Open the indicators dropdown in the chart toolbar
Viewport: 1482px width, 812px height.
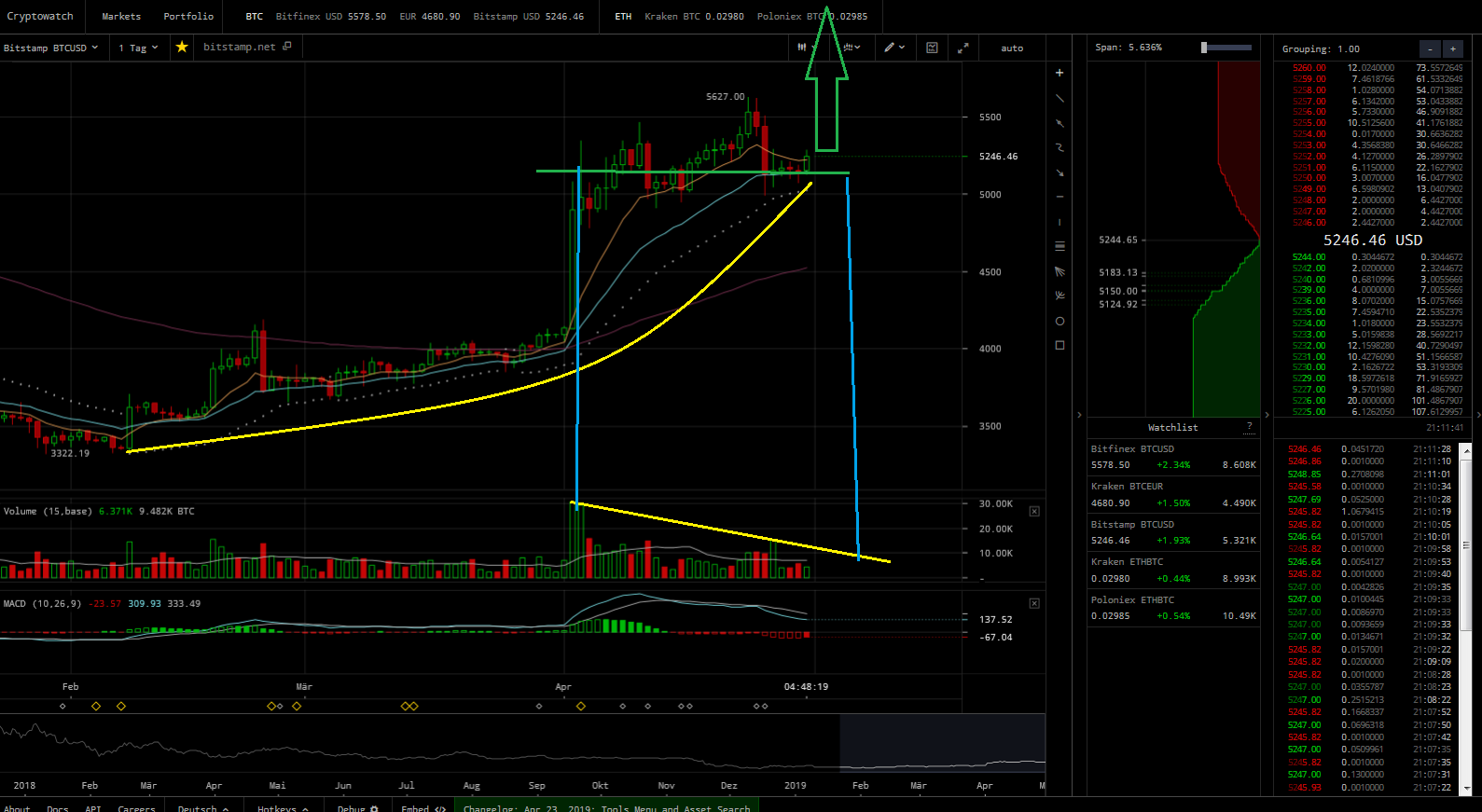pos(852,48)
